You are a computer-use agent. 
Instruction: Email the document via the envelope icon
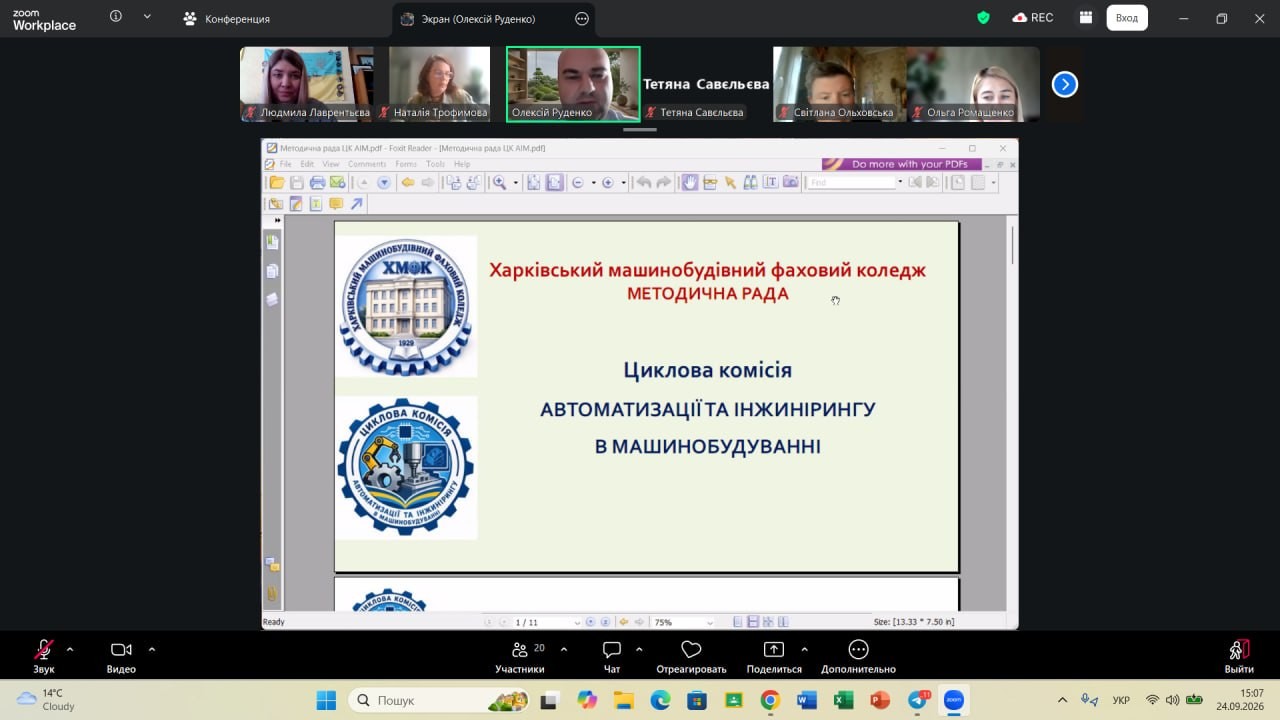point(338,182)
